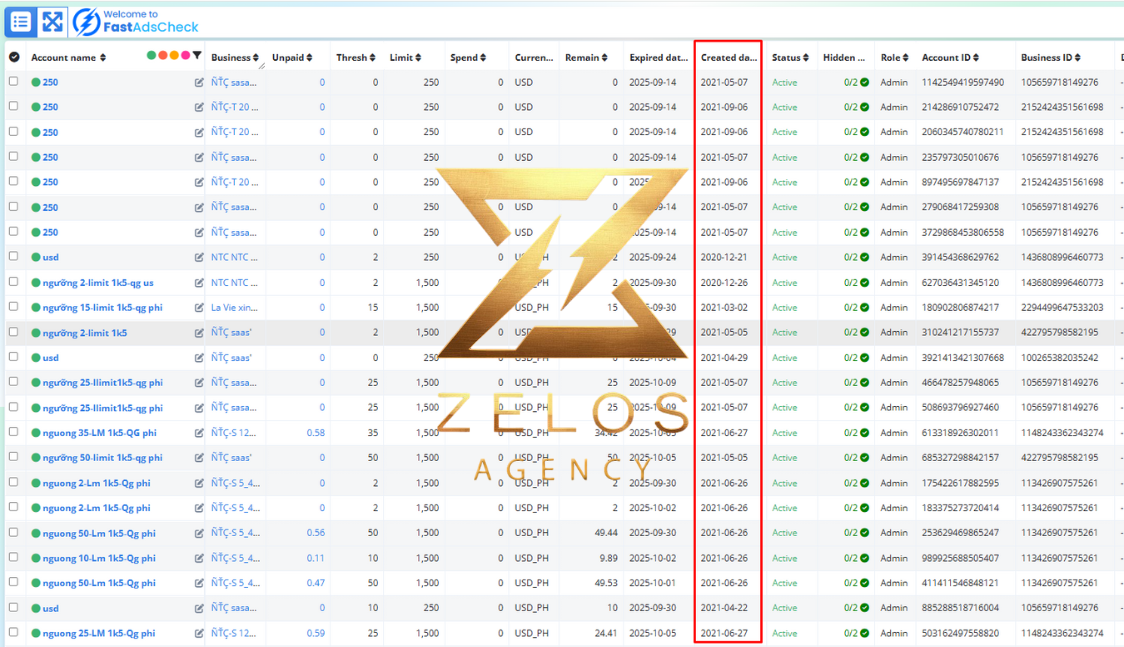
Task: Click edit icon for ngưỡng 15-limit 1k5-qg phi
Action: 199,307
